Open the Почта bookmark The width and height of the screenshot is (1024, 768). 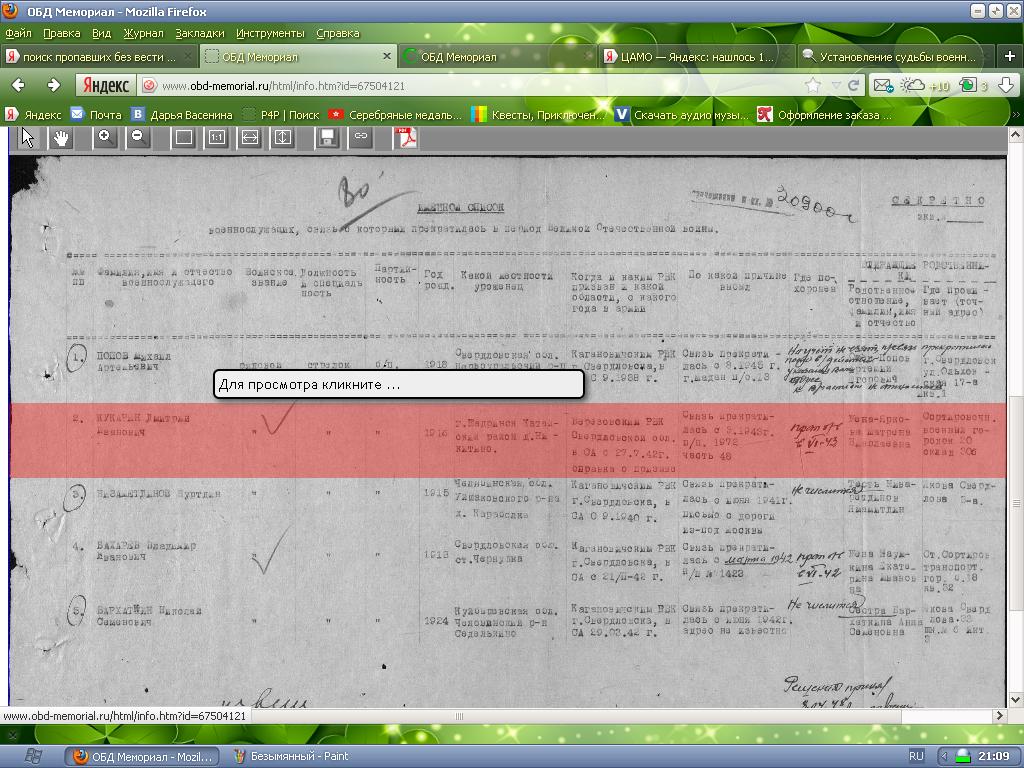(96, 115)
